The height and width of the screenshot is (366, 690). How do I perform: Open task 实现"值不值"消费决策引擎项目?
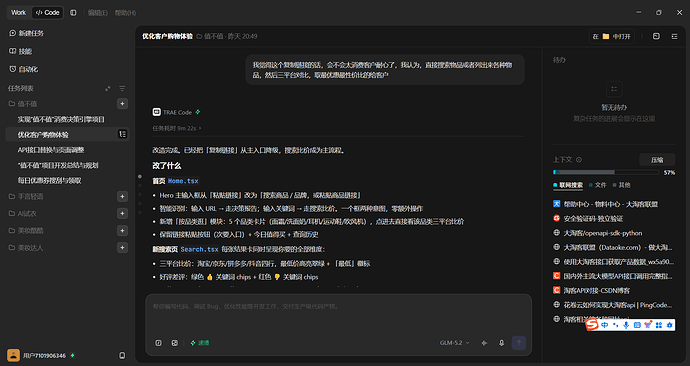pyautogui.click(x=61, y=119)
